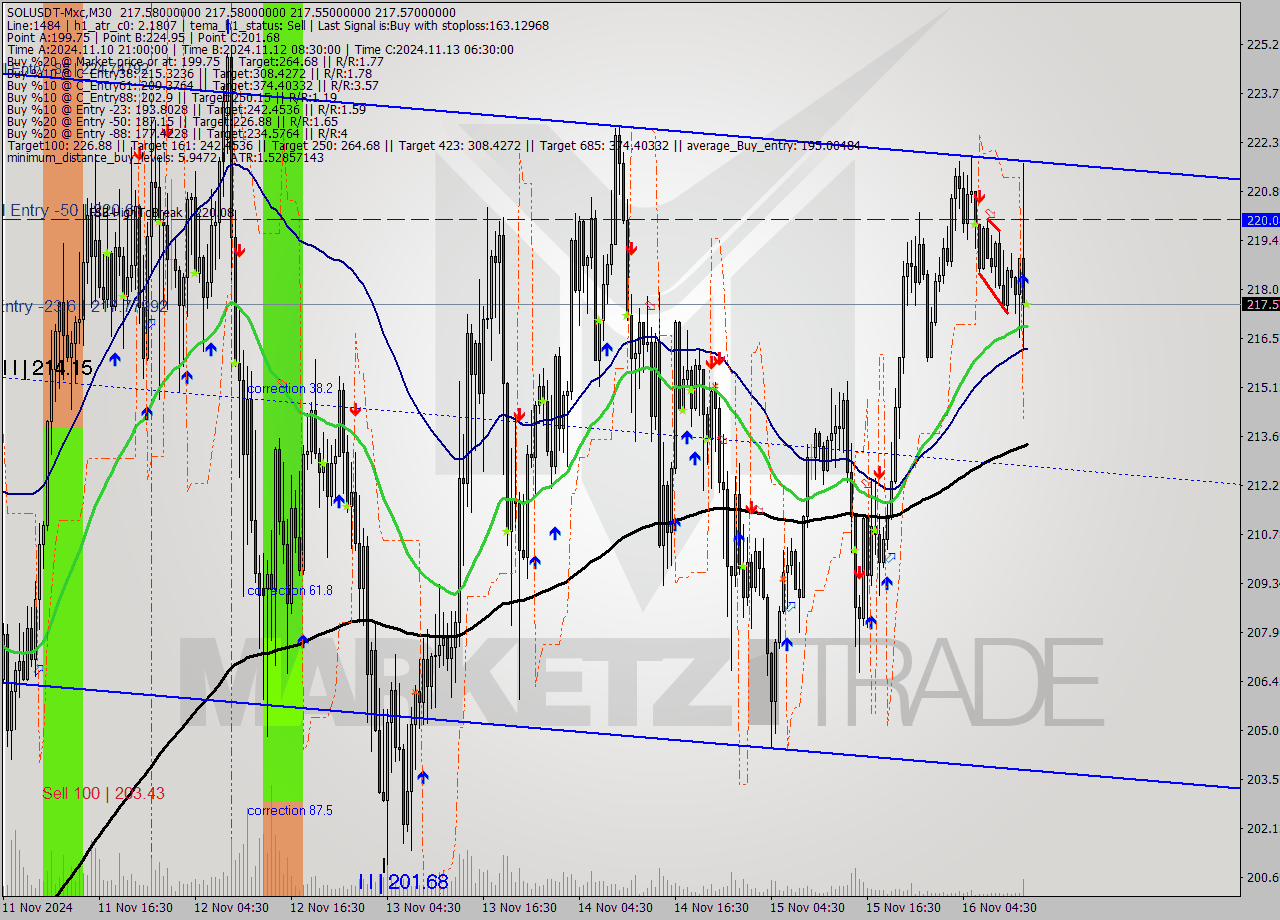Click the 225.2 price axis value
The height and width of the screenshot is (920, 1280).
tap(1262, 44)
